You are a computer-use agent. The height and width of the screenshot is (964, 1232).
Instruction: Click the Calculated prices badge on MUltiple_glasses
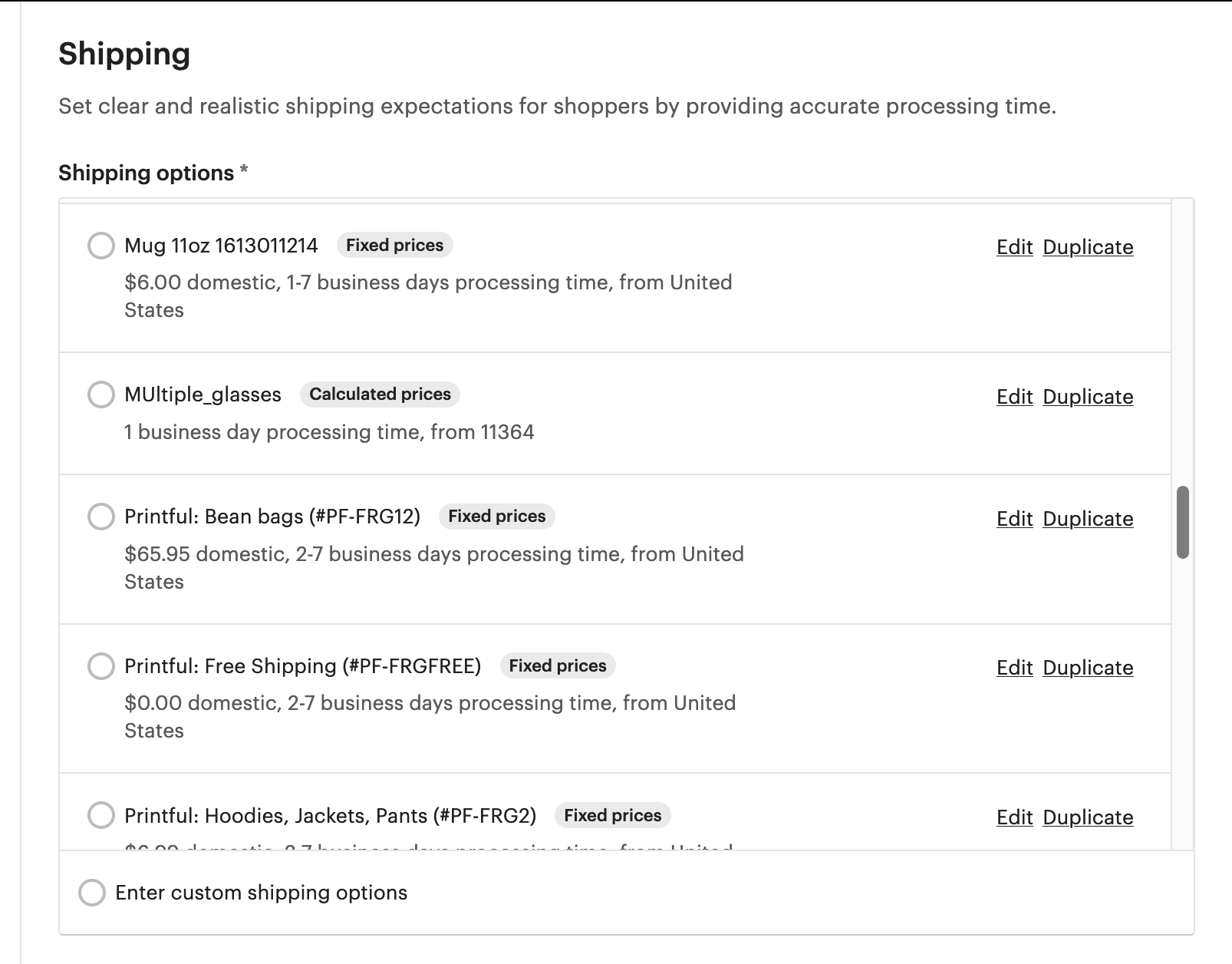coord(380,395)
